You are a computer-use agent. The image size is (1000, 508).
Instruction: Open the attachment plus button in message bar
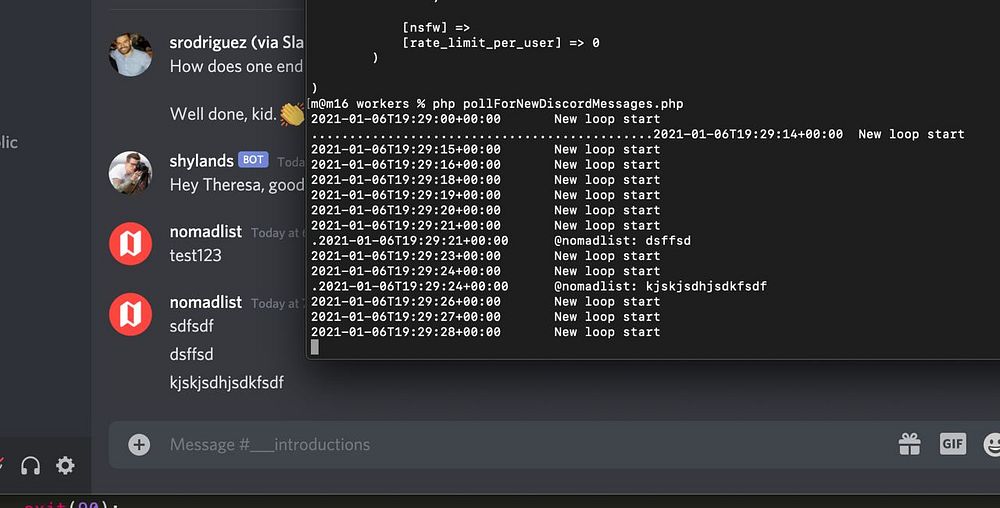(x=139, y=445)
